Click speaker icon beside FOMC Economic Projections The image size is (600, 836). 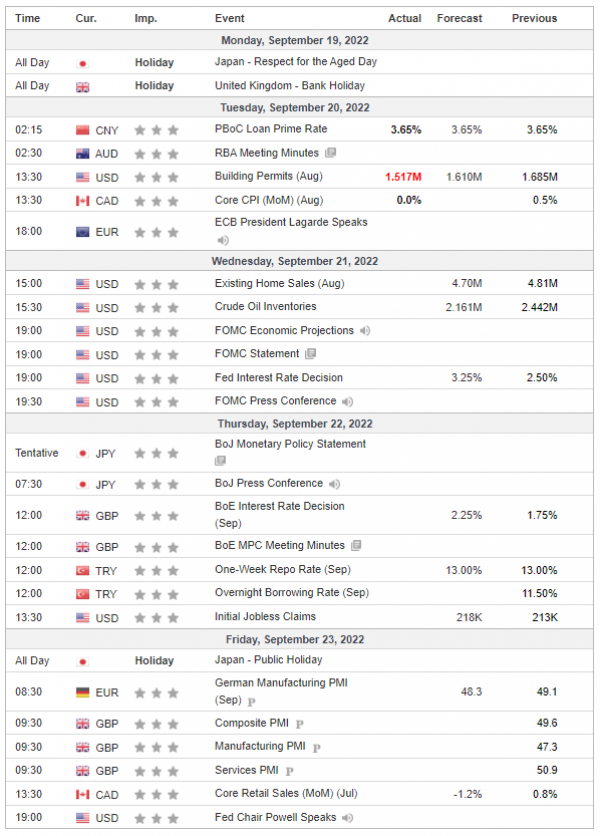click(365, 331)
